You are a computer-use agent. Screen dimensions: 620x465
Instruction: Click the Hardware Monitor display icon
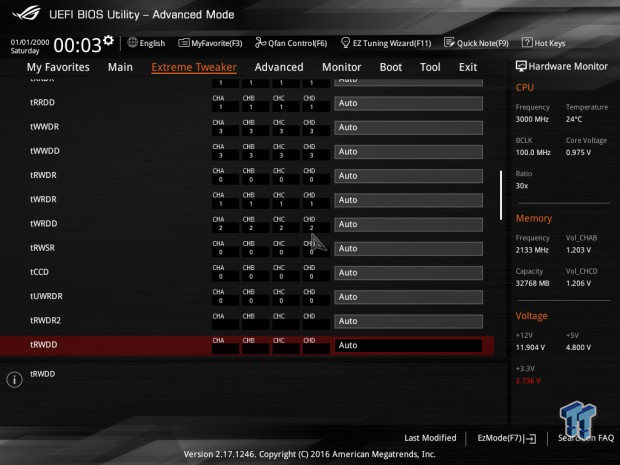521,66
